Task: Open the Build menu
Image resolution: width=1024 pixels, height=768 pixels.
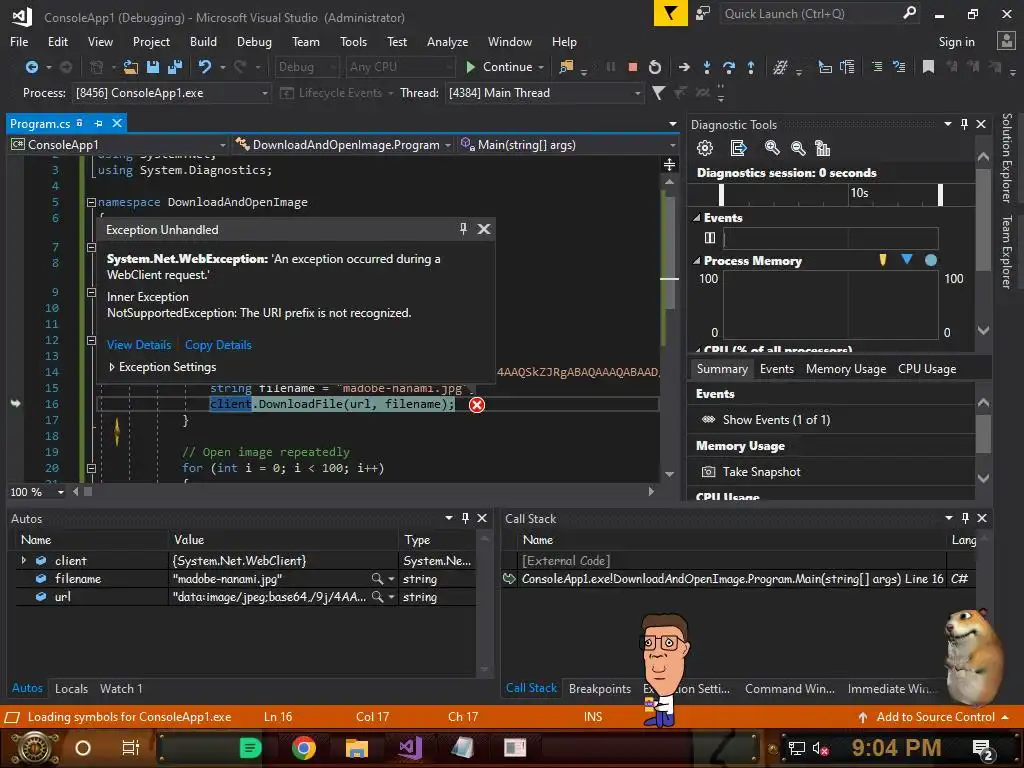Action: click(x=203, y=42)
